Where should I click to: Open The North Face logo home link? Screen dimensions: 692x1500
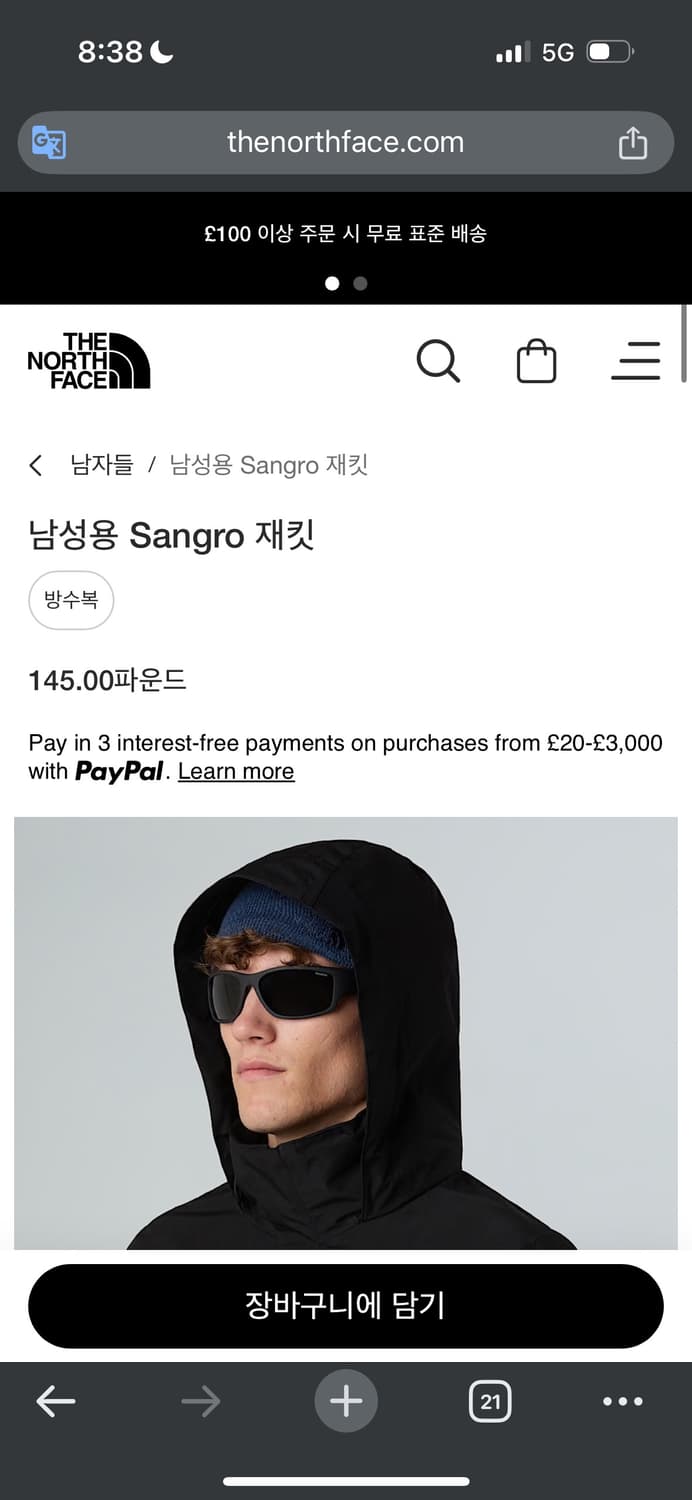(89, 361)
